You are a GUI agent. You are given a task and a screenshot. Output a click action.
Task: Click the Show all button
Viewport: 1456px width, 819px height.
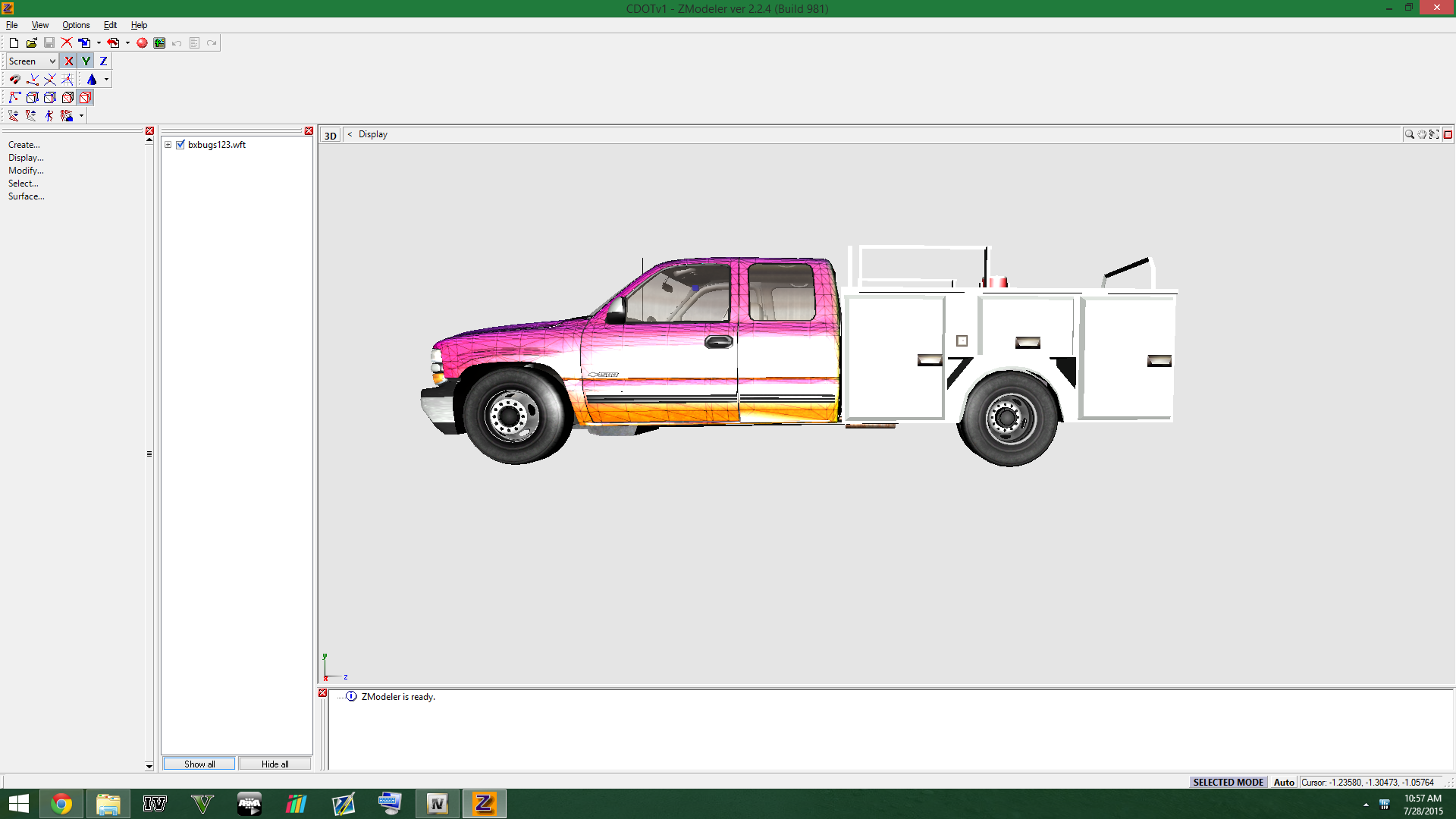coord(199,764)
